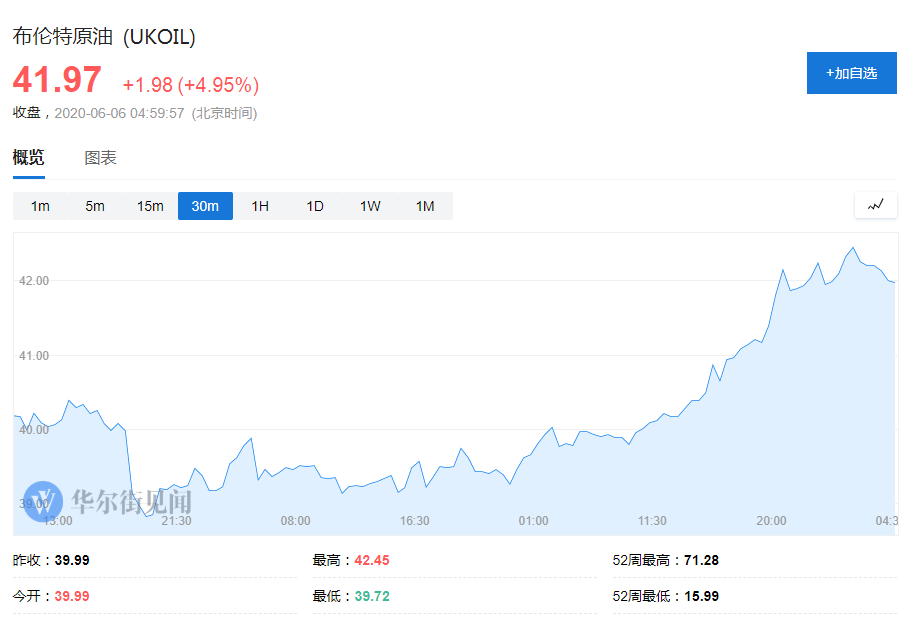Click the change value +1.98 (+4.95%)
The width and height of the screenshot is (919, 628).
190,85
